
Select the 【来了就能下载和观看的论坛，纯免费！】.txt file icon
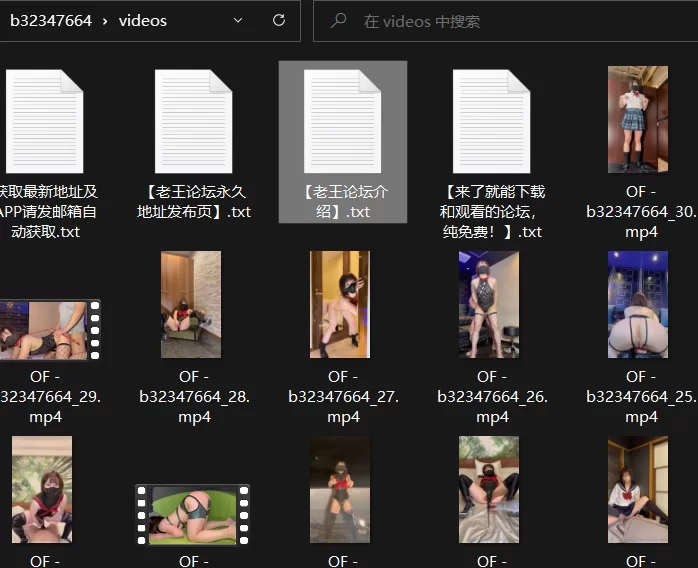491,120
